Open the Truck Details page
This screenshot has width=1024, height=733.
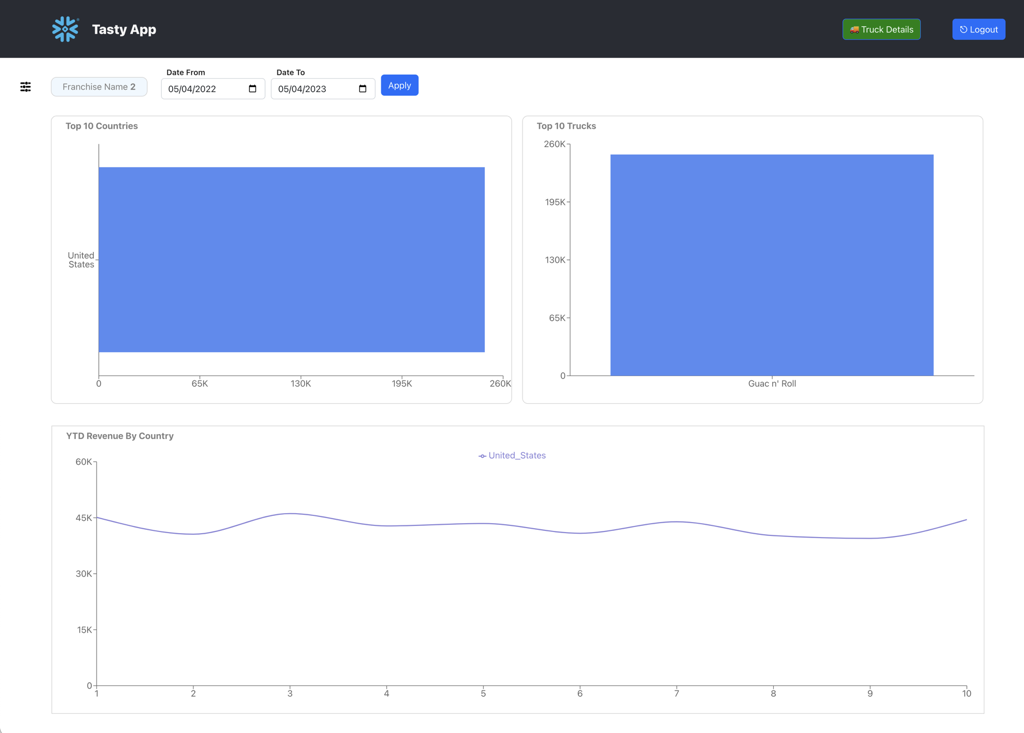point(881,29)
